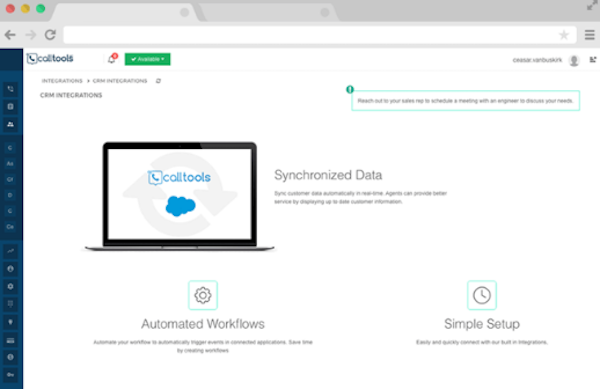Go back with browser back arrow

coord(10,35)
